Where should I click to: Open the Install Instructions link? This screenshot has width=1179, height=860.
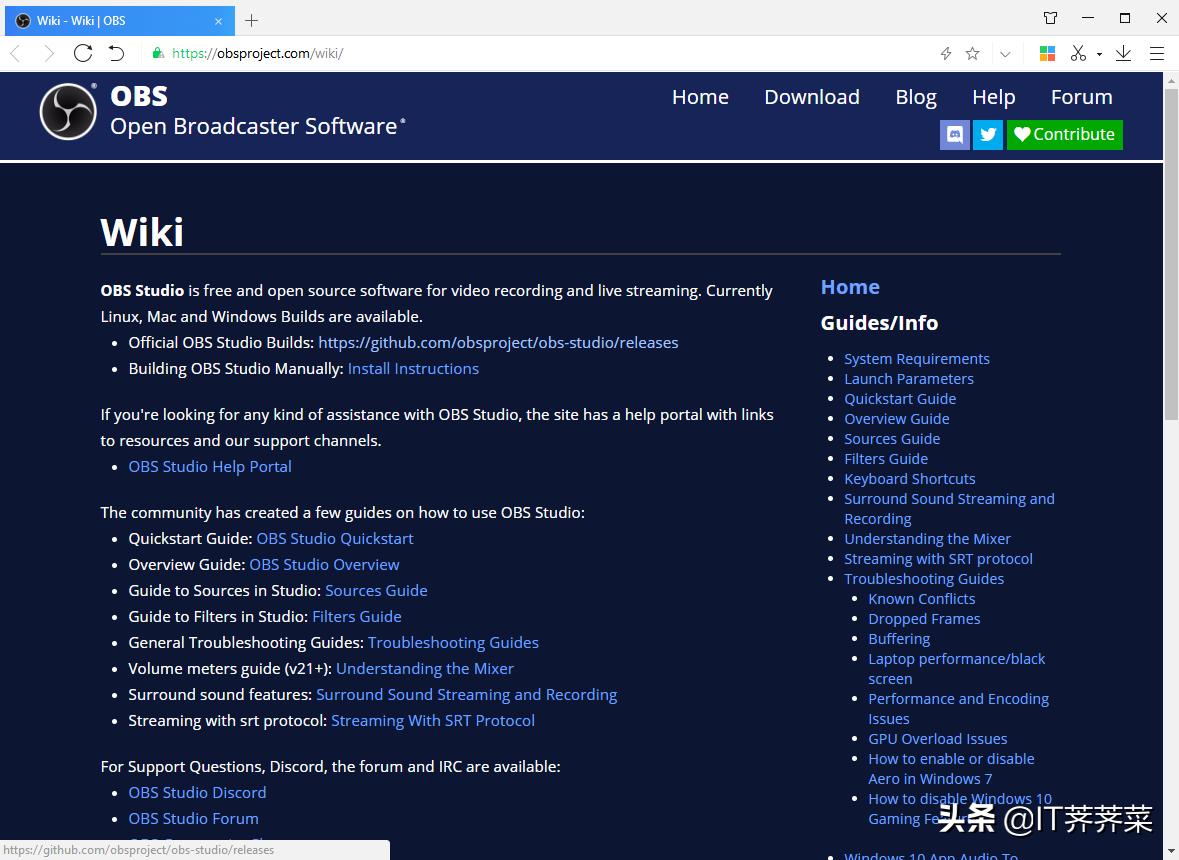click(x=413, y=369)
